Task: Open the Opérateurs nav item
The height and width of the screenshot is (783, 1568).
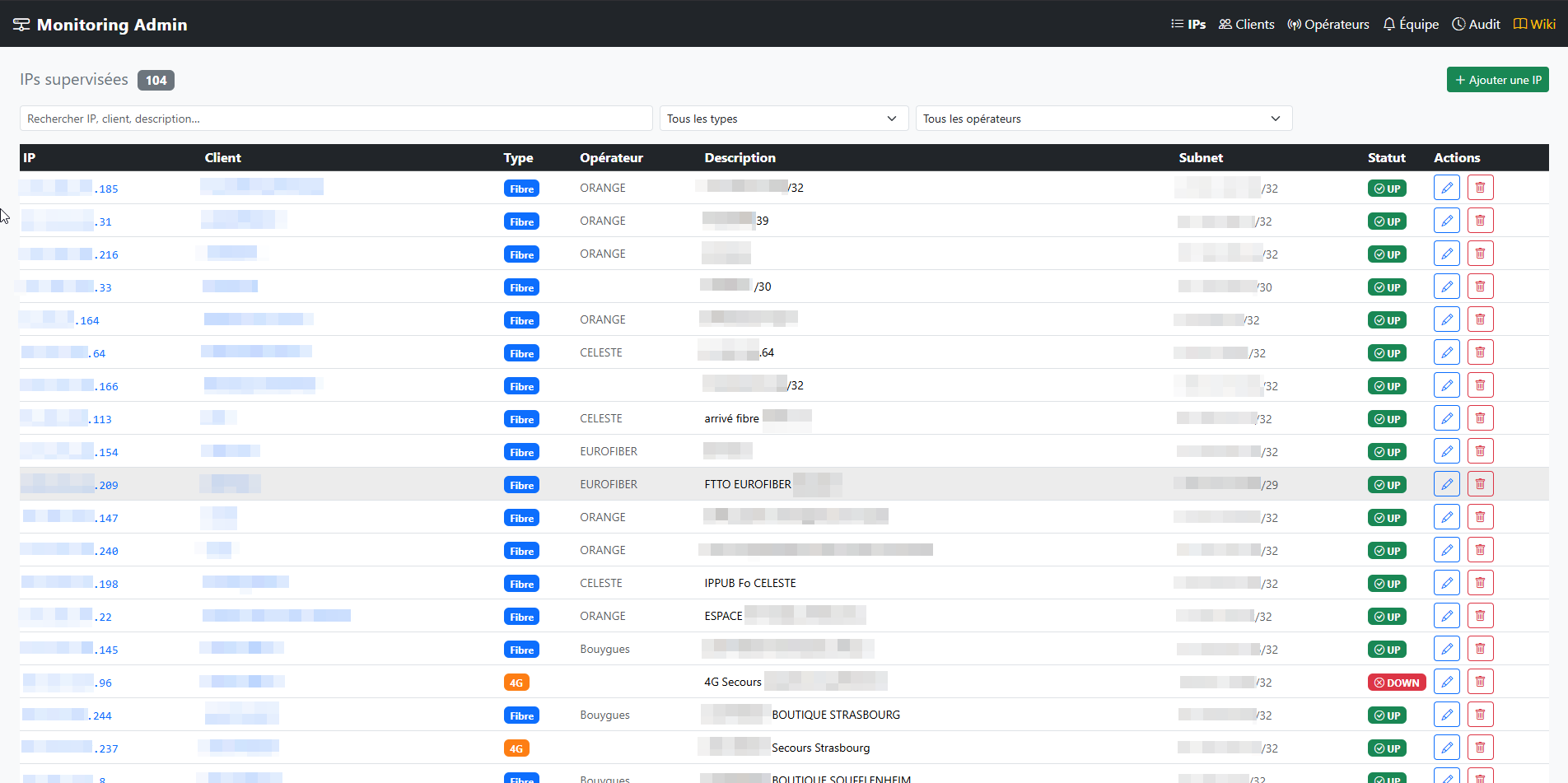Action: coord(1328,24)
